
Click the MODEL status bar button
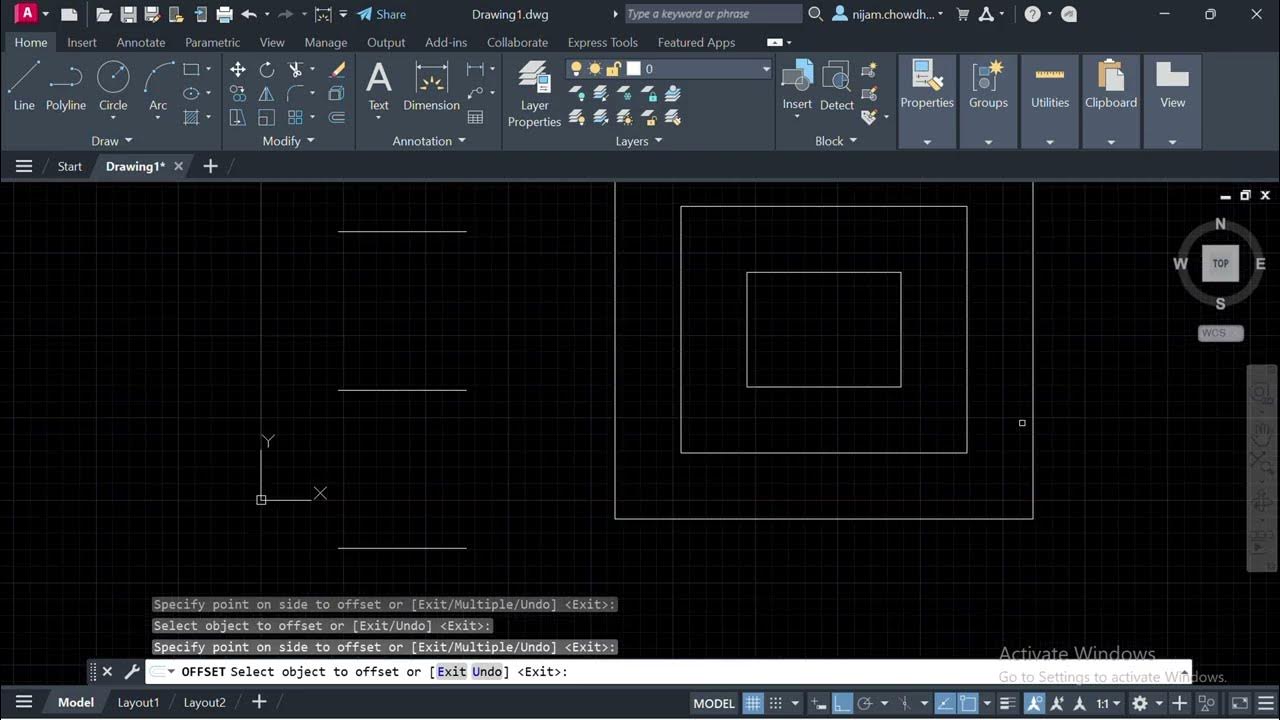point(714,703)
